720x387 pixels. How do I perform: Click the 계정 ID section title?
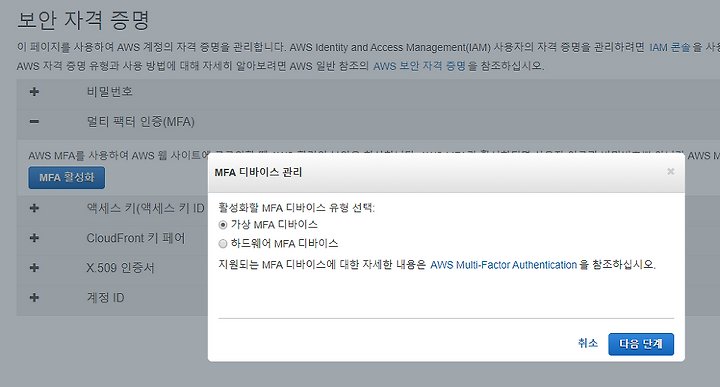click(x=106, y=297)
